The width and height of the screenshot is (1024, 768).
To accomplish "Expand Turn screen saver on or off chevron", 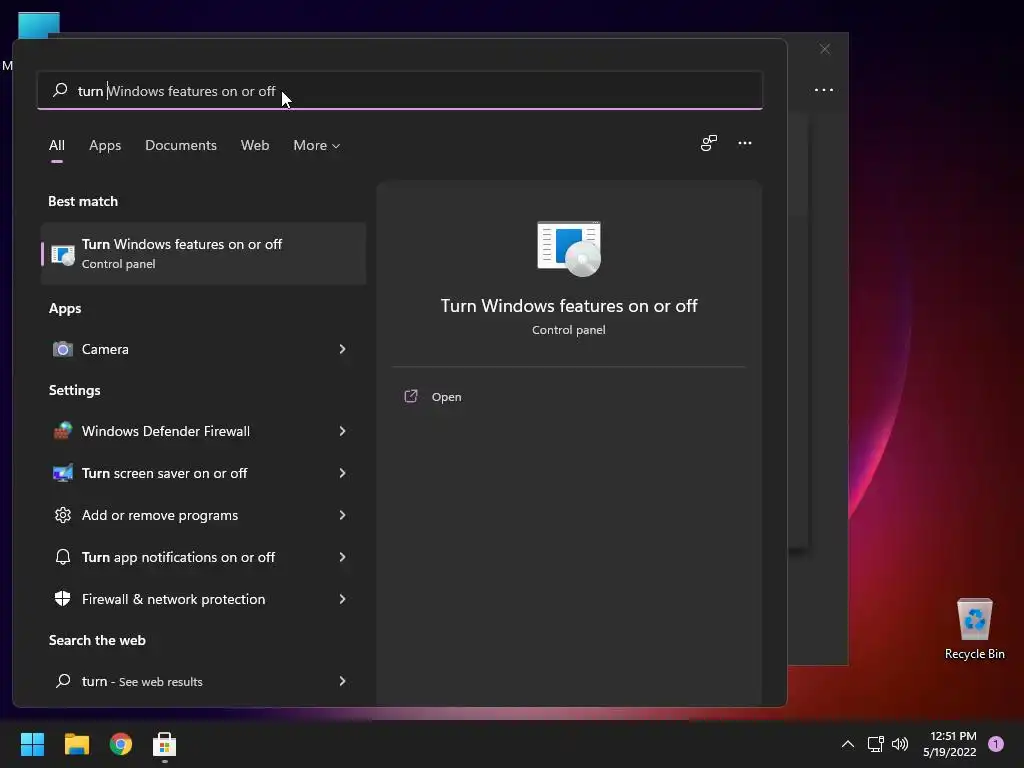I will (x=342, y=473).
